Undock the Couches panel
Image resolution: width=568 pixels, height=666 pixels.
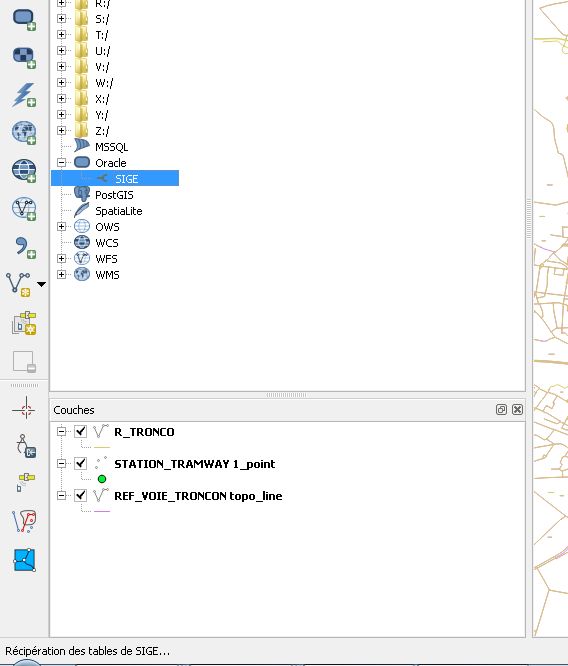[x=501, y=409]
